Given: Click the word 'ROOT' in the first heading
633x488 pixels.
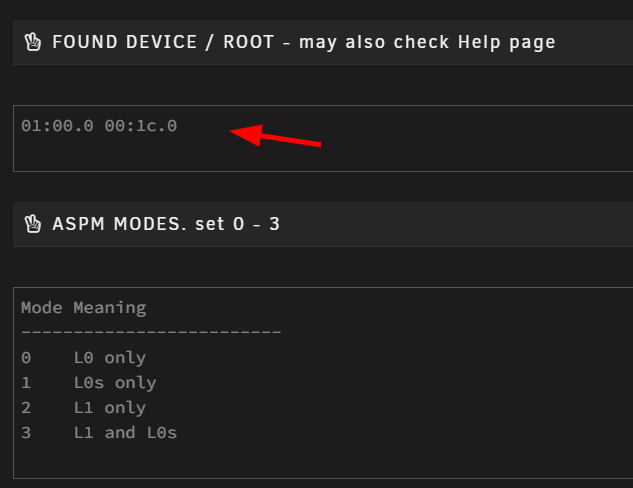Looking at the screenshot, I should coord(249,42).
